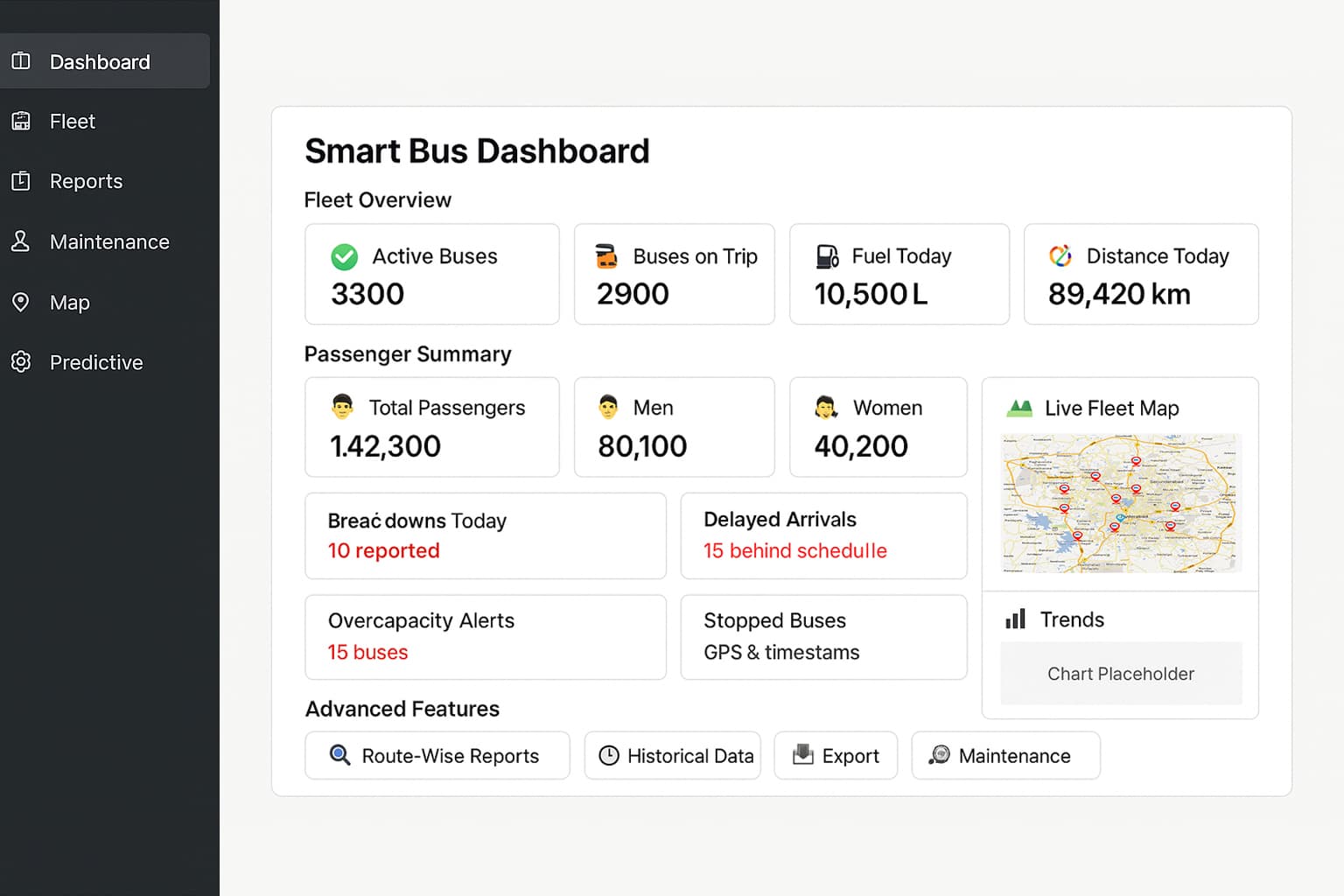This screenshot has width=1344, height=896.
Task: Click the green checkmark on Active Buses card
Action: [x=344, y=256]
